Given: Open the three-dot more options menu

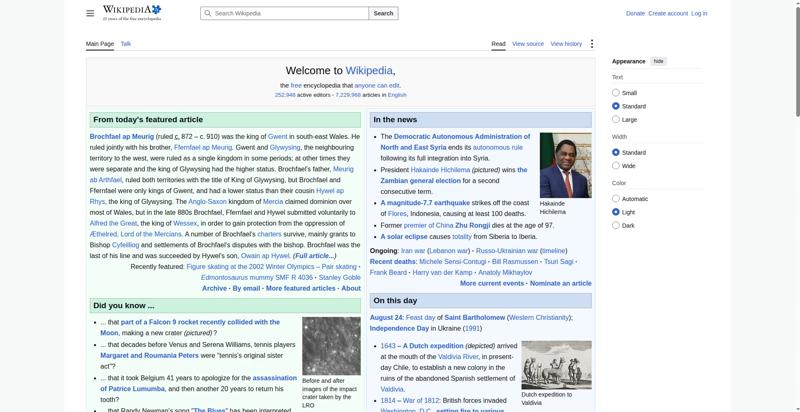Looking at the screenshot, I should click(592, 44).
